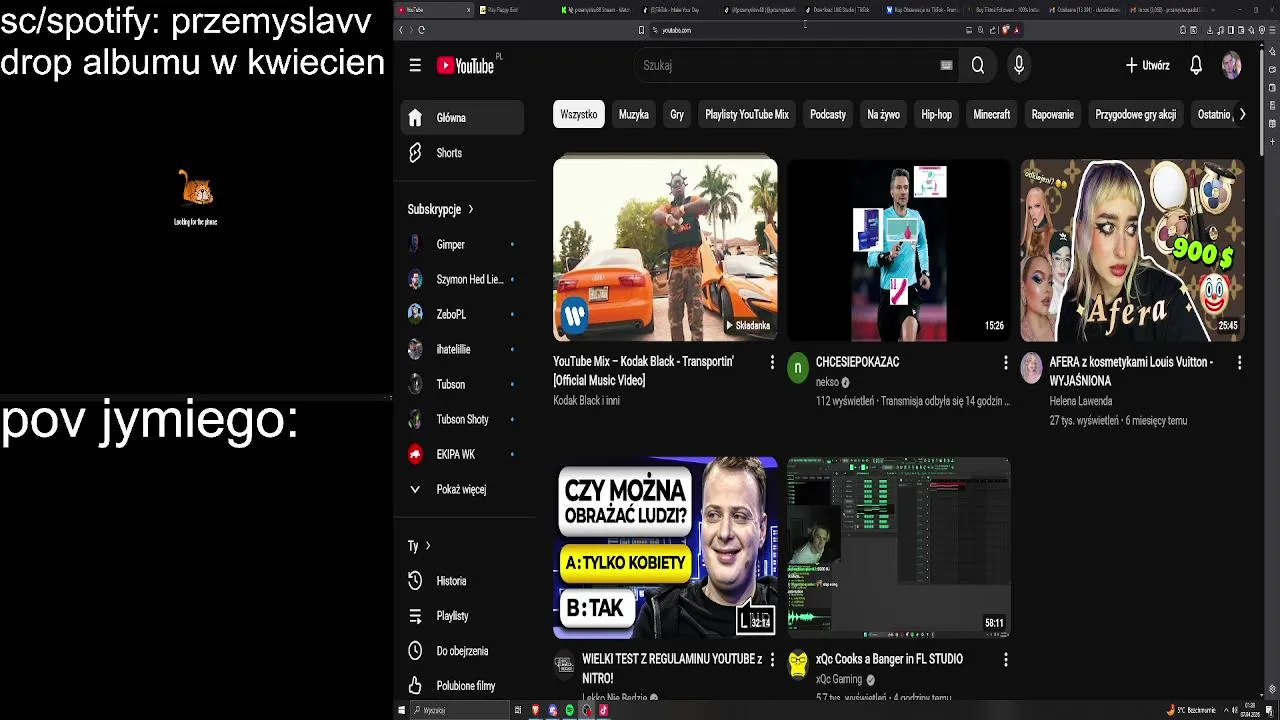
Task: Open CZY MOŻNA OBRAŻAĆ LUDZI thumbnail
Action: 665,547
